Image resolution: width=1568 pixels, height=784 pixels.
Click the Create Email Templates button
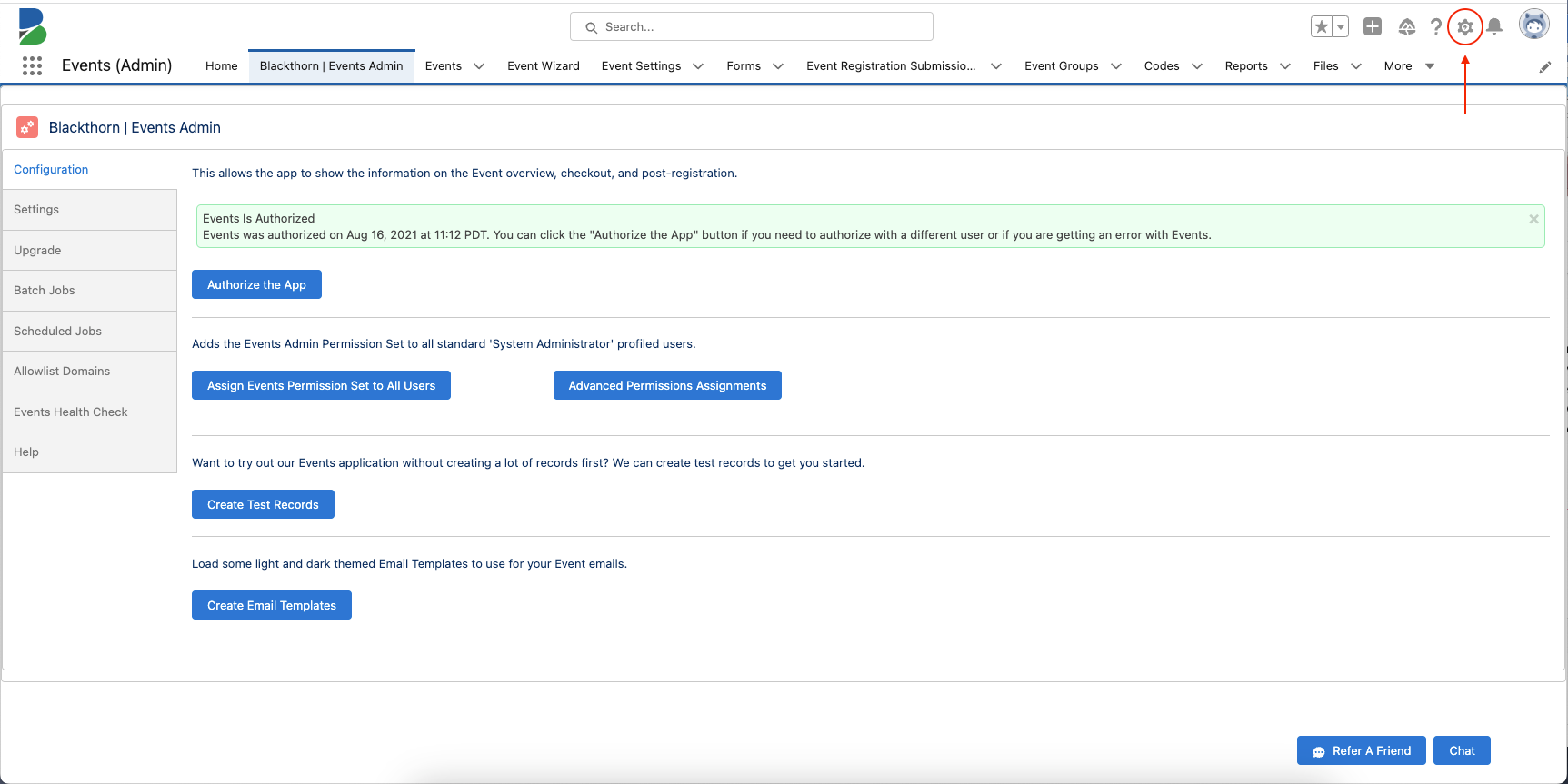[272, 605]
